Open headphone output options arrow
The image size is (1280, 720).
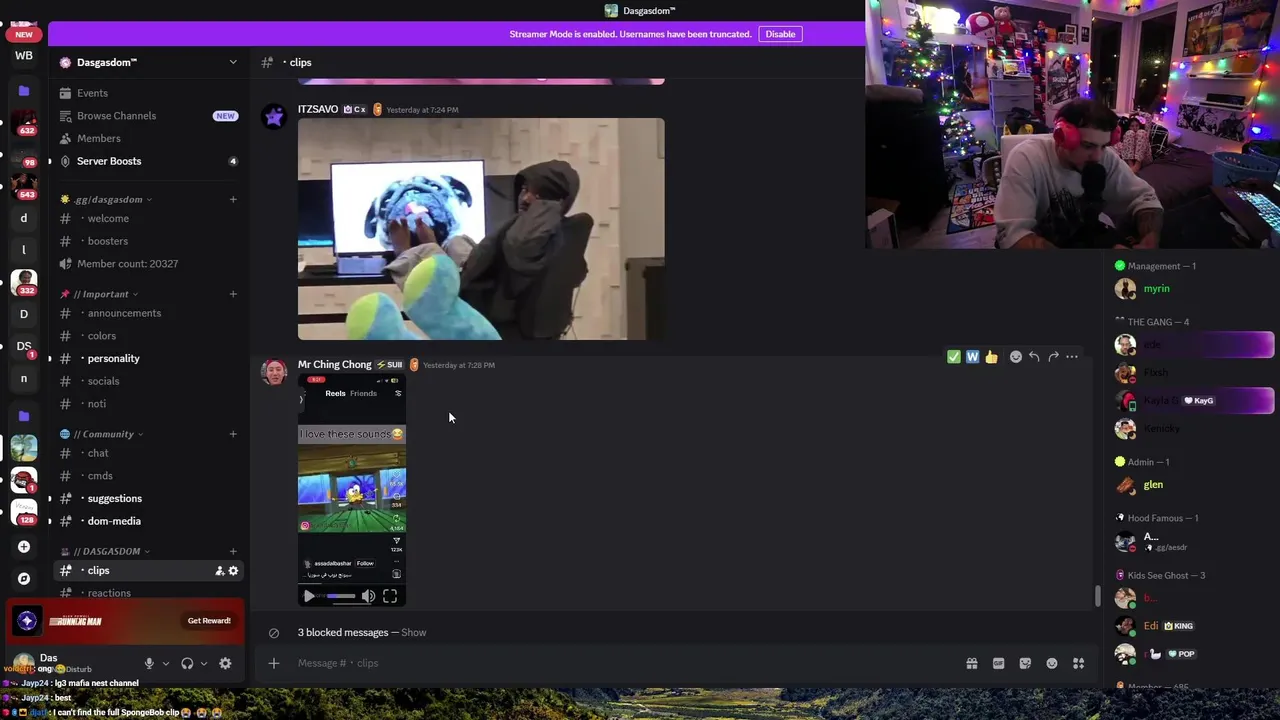tap(204, 663)
